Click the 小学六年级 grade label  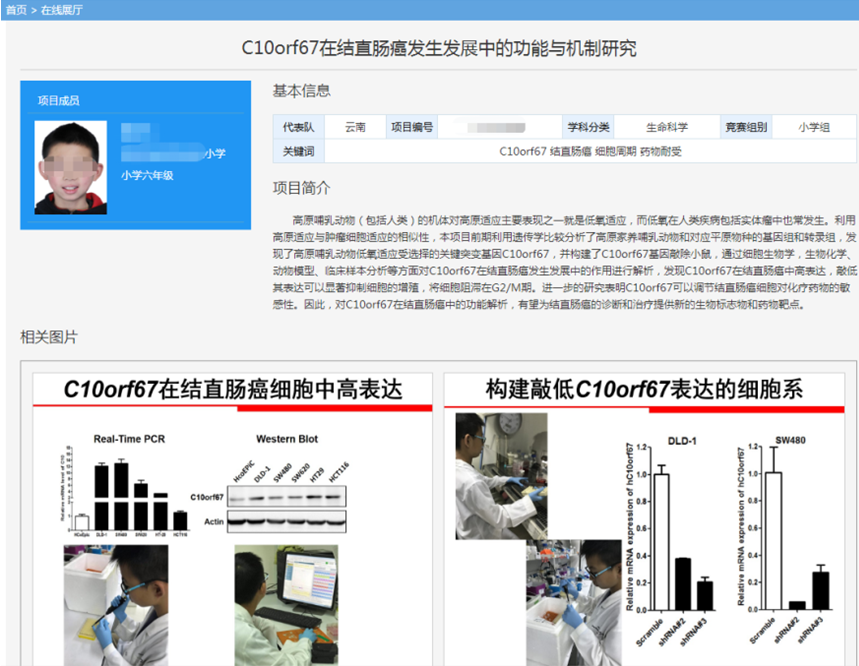(x=148, y=175)
